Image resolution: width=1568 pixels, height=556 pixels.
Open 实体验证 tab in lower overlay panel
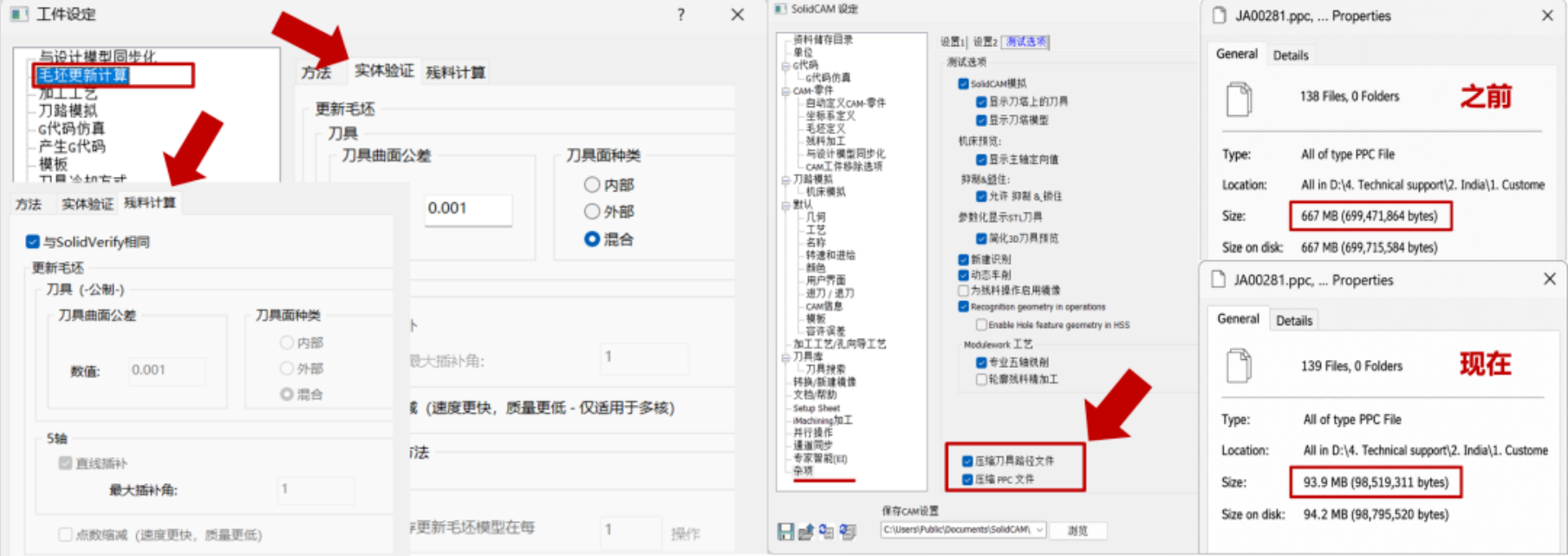pyautogui.click(x=87, y=204)
